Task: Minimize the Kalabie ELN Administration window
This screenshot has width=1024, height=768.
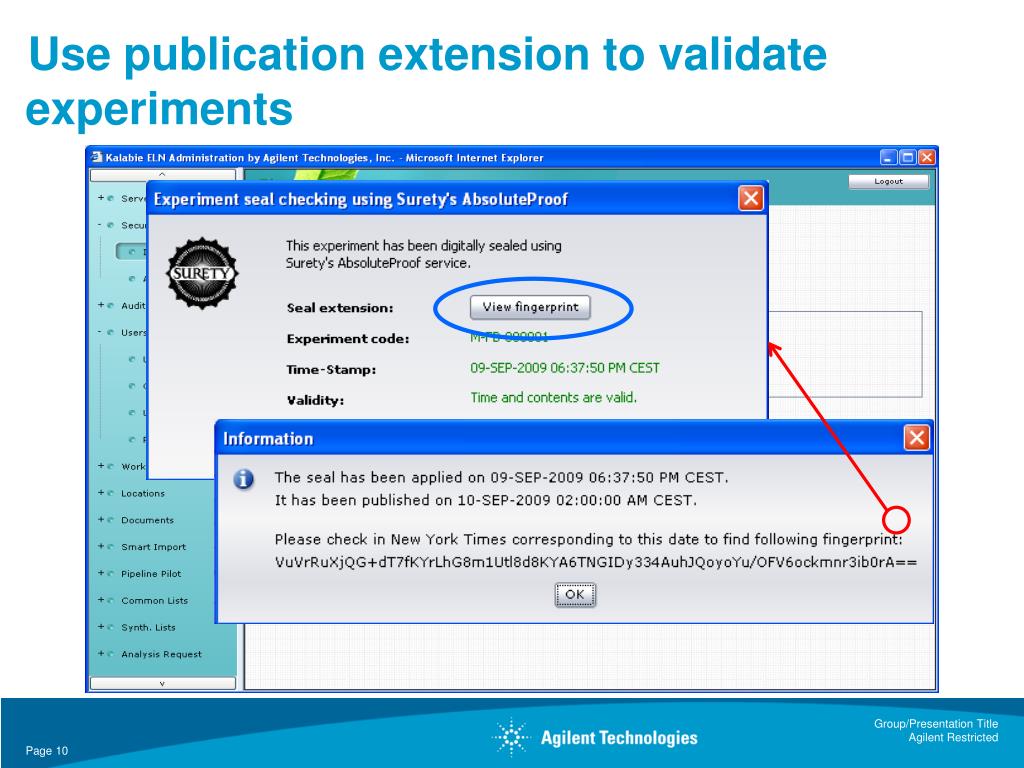Action: 888,157
